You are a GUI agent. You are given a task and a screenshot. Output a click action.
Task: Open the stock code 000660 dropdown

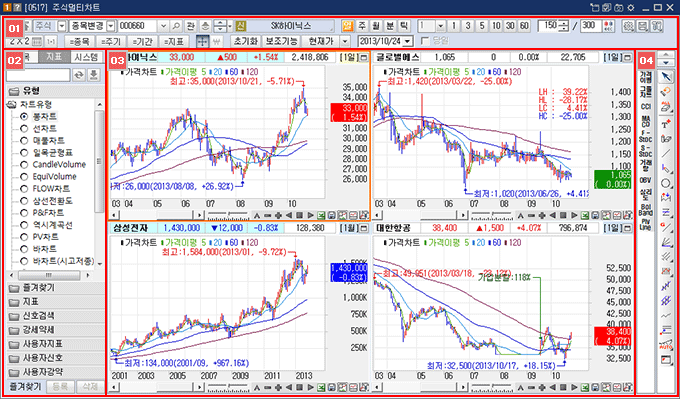163,26
